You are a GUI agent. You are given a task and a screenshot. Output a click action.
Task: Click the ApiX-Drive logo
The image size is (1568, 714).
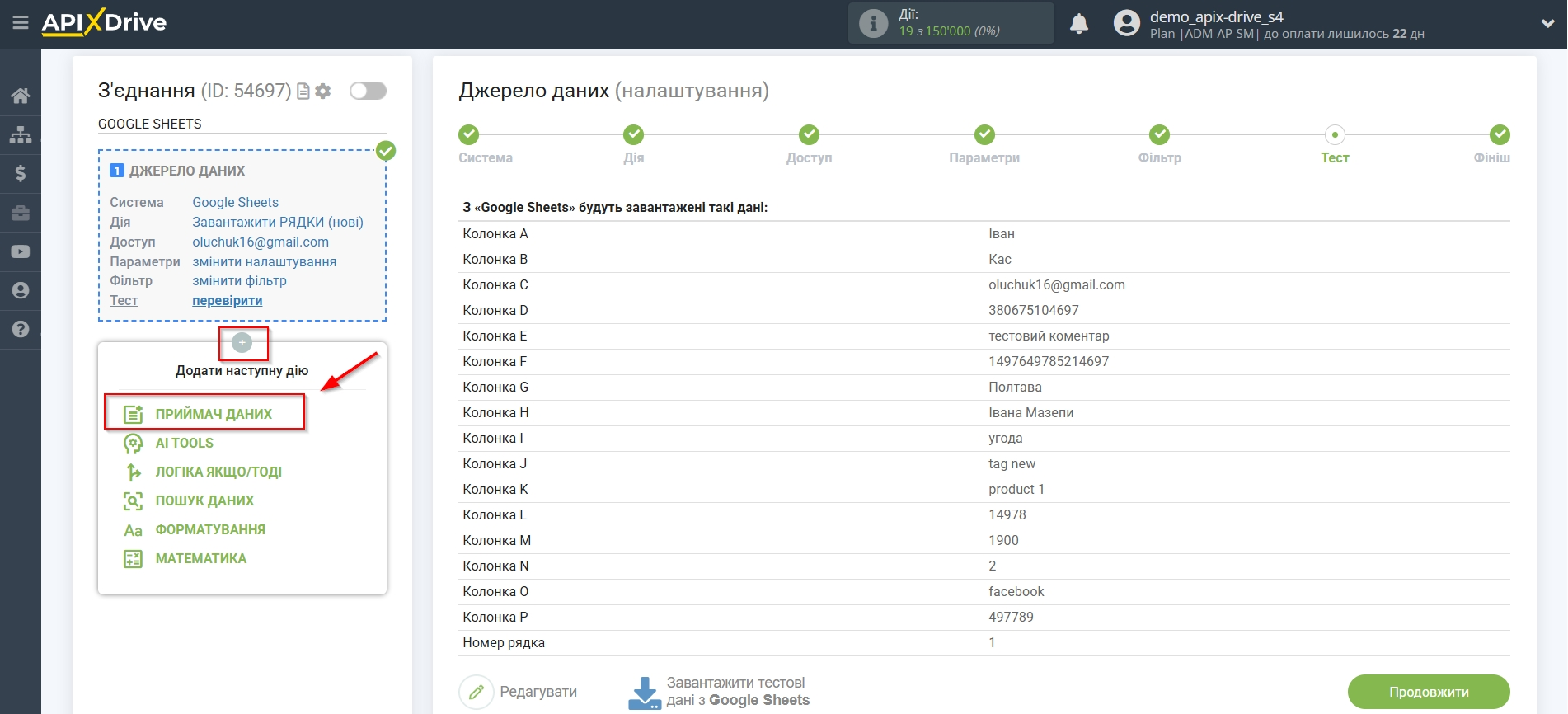(x=105, y=22)
